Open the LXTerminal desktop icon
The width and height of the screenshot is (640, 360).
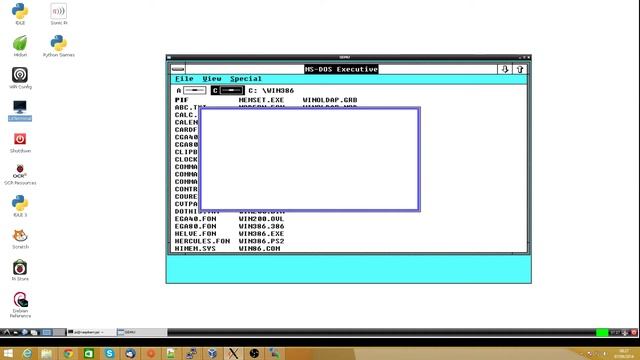pos(20,110)
